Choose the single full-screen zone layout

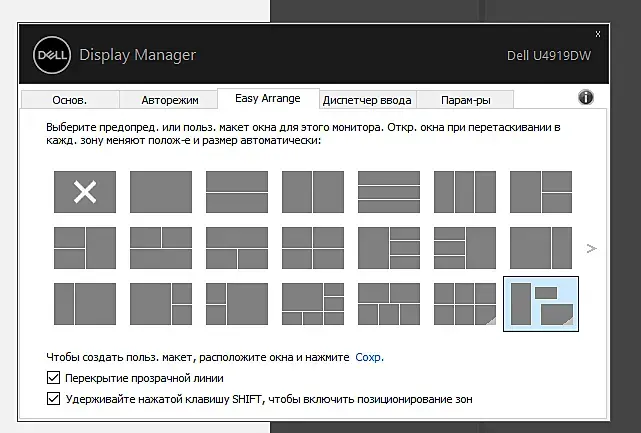point(161,192)
